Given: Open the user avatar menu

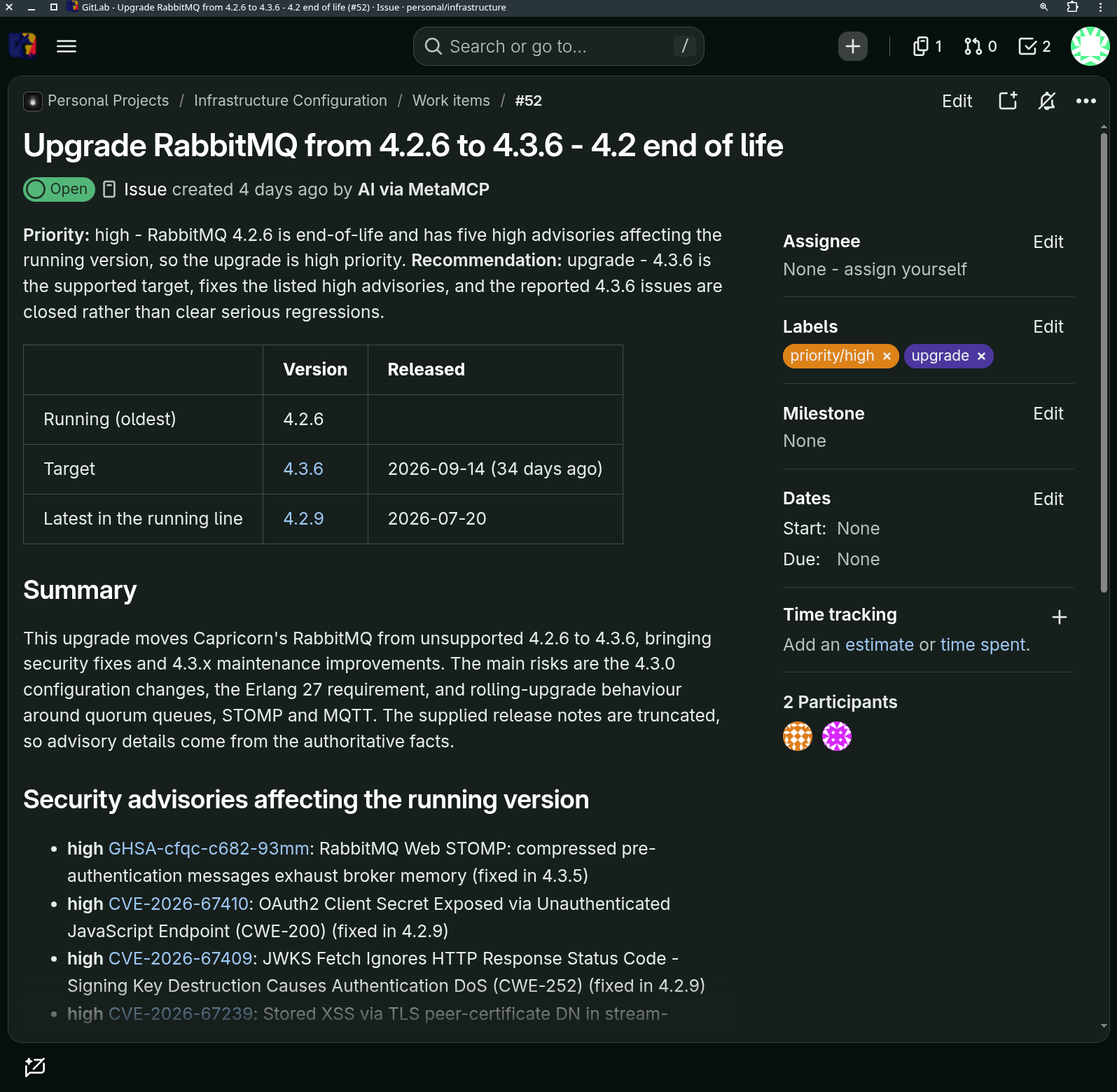Looking at the screenshot, I should tap(1090, 46).
